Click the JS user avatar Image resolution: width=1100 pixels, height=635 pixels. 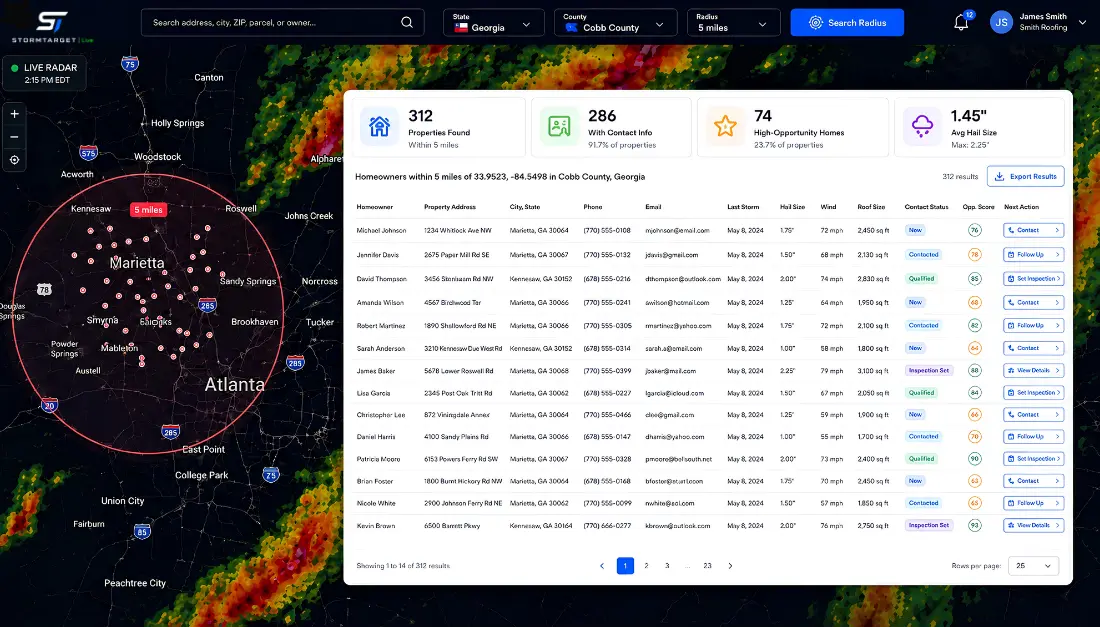click(1001, 22)
